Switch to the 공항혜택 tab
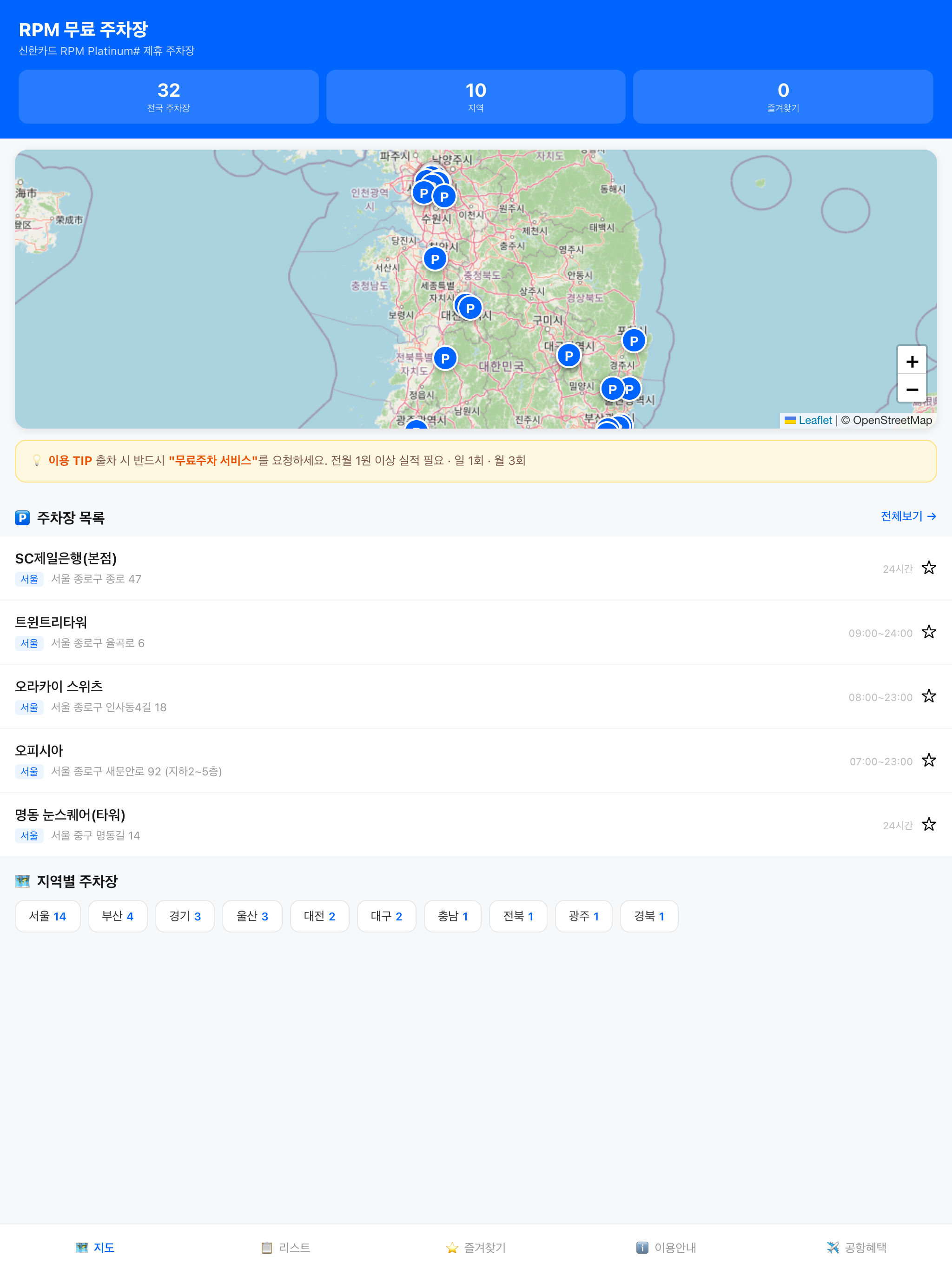Viewport: 952px width, 1270px height. pyautogui.click(x=856, y=1247)
